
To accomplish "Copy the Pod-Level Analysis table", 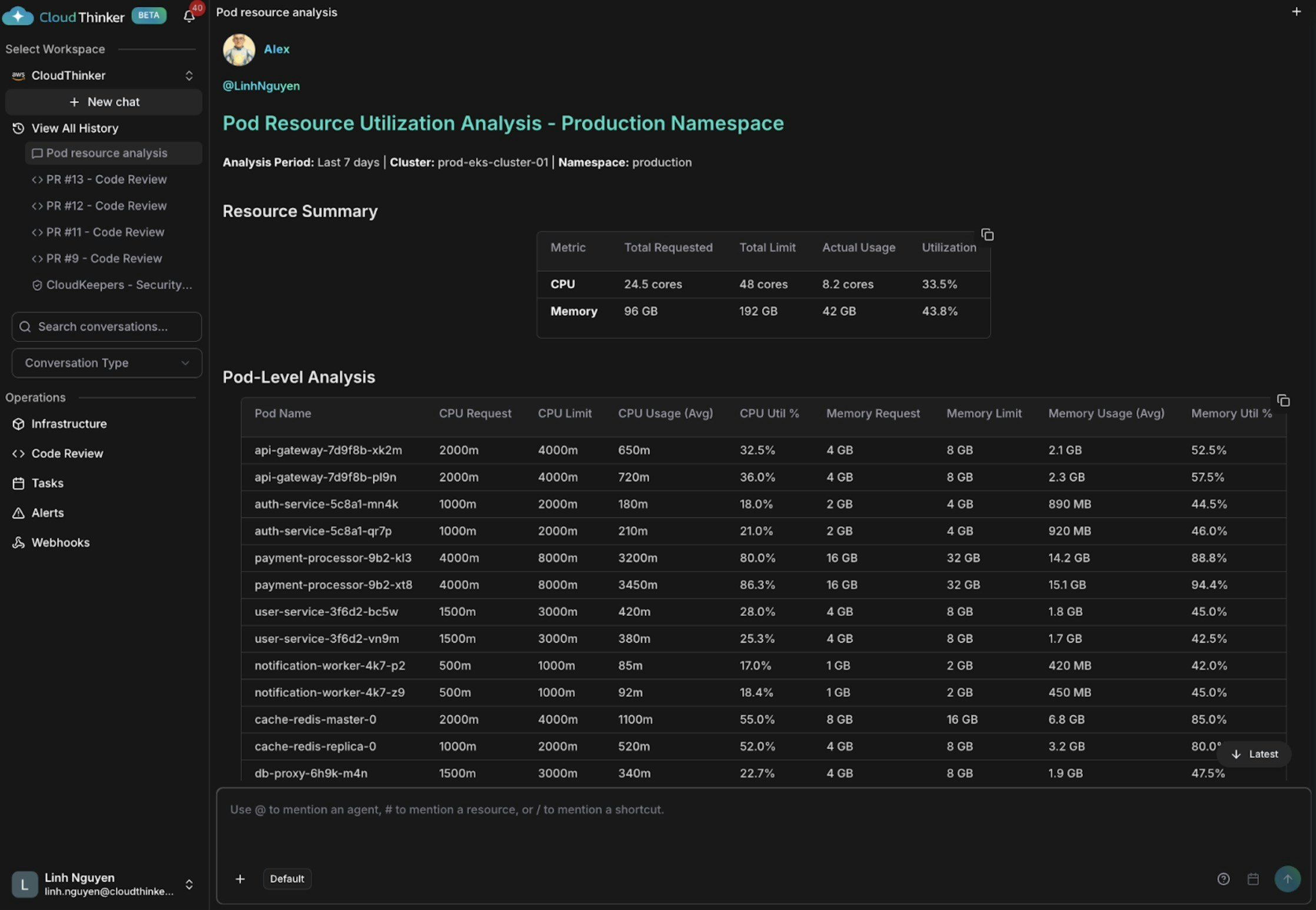I will point(1283,400).
